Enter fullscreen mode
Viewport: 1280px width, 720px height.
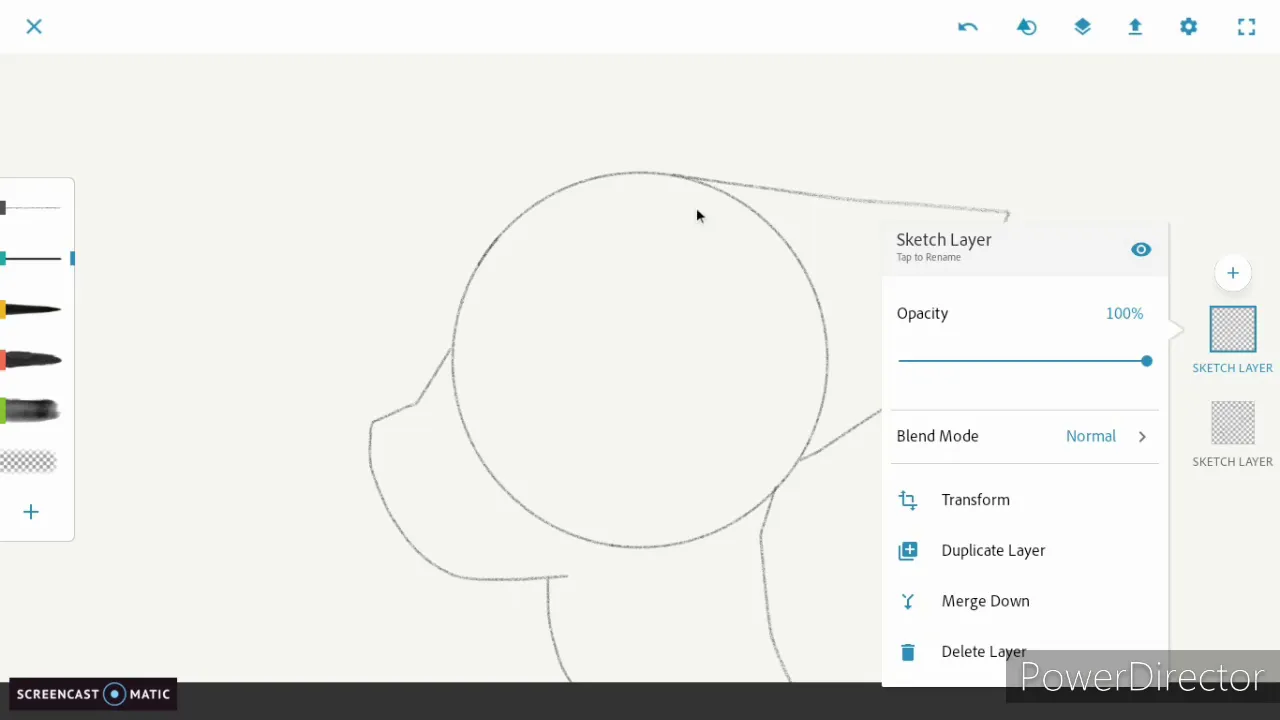click(x=1246, y=27)
